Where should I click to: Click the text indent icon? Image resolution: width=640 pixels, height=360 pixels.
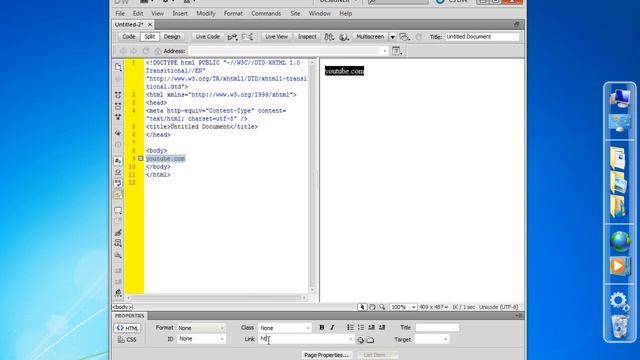[x=382, y=327]
